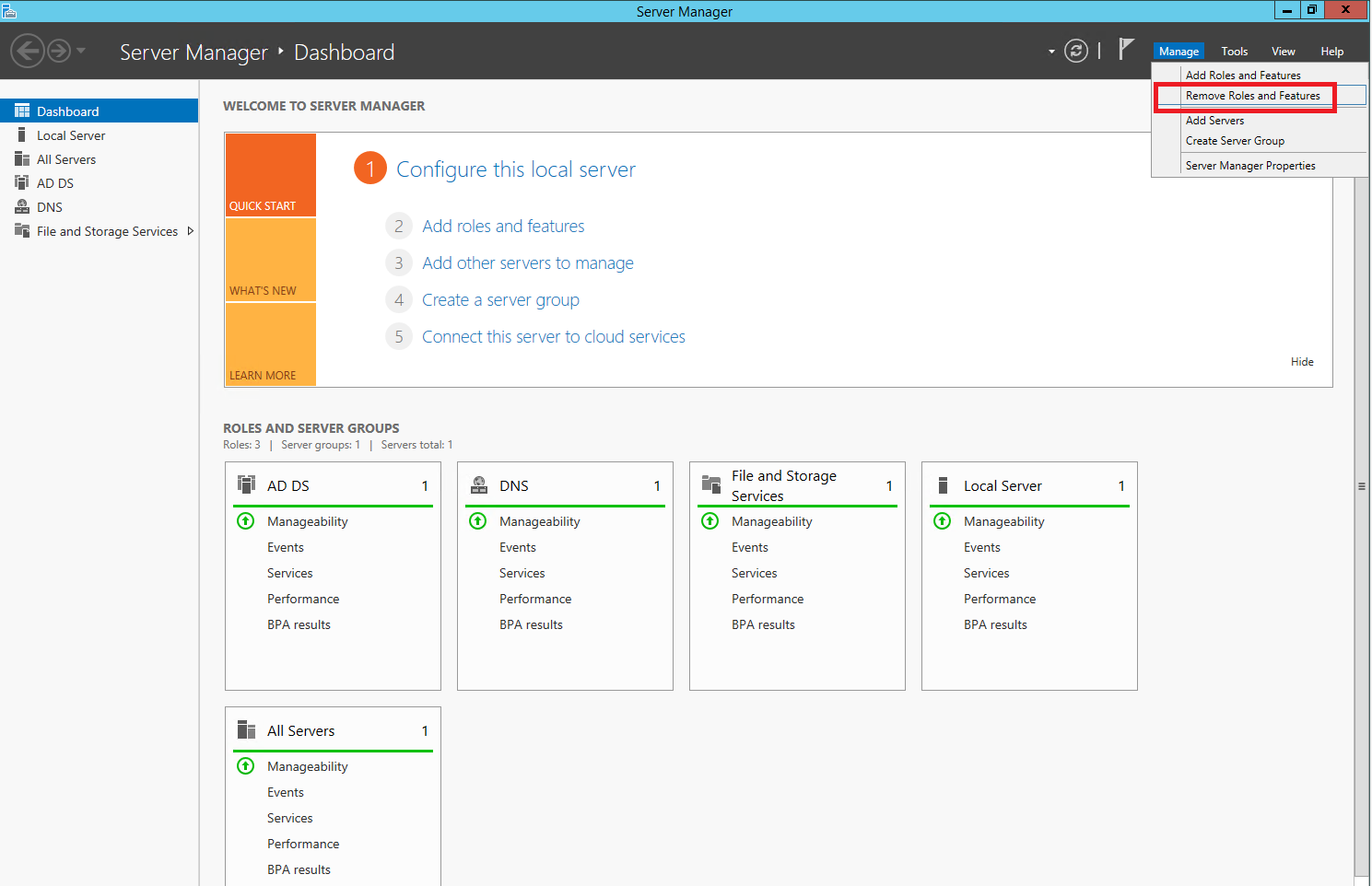Image resolution: width=1372 pixels, height=886 pixels.
Task: Click the DNS tile header icon
Action: tap(479, 484)
